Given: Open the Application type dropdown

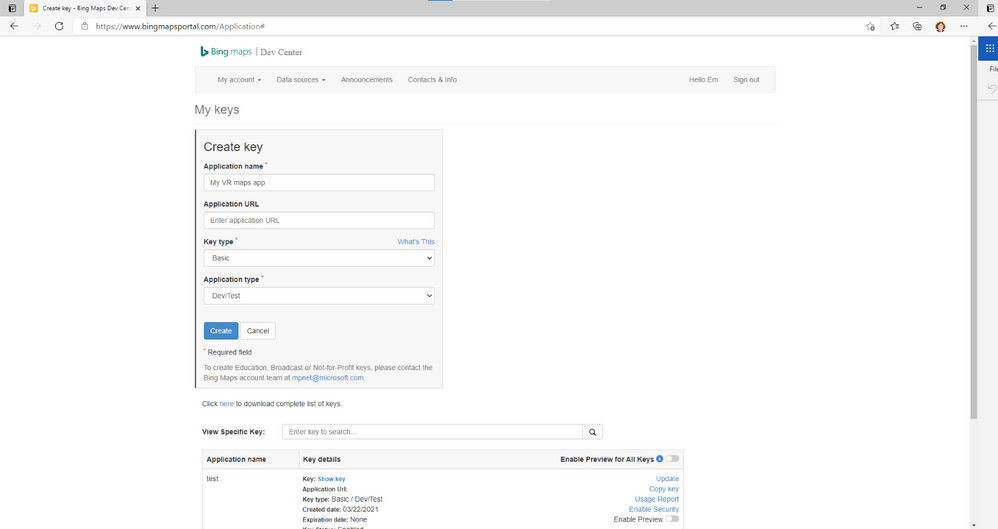Looking at the screenshot, I should pyautogui.click(x=319, y=295).
